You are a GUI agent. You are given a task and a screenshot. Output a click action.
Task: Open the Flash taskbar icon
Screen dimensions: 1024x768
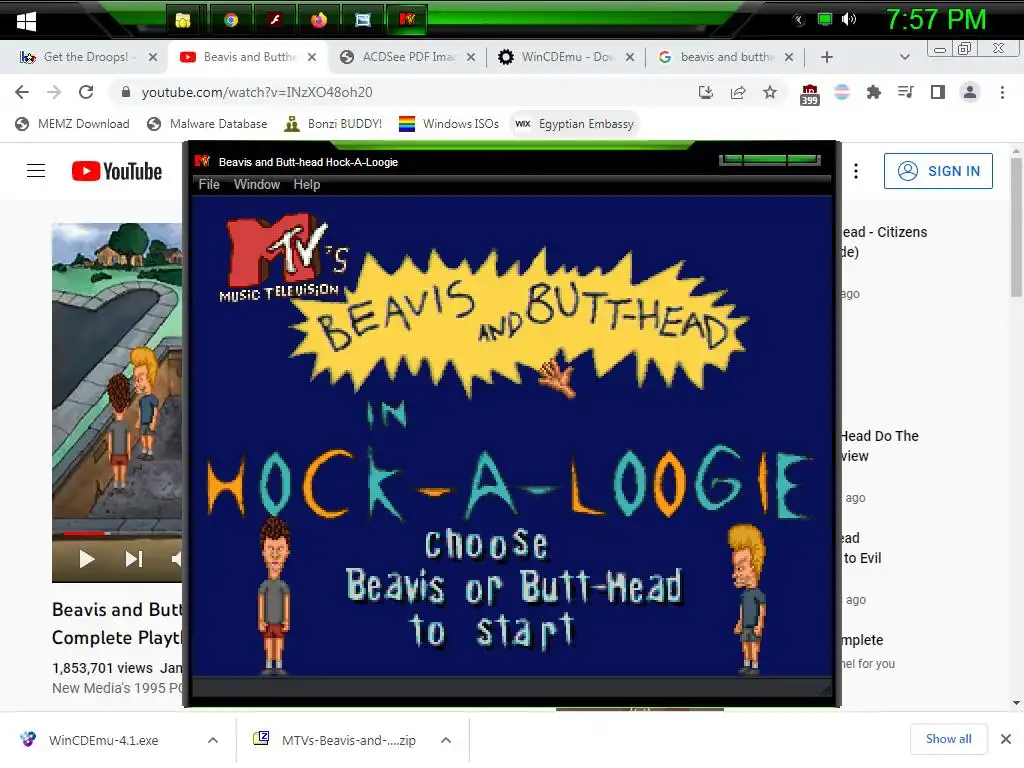coord(275,20)
